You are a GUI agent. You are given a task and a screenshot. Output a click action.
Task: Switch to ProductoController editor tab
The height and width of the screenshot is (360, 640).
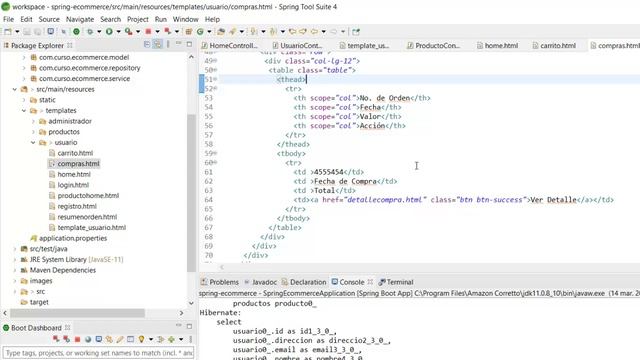433,46
